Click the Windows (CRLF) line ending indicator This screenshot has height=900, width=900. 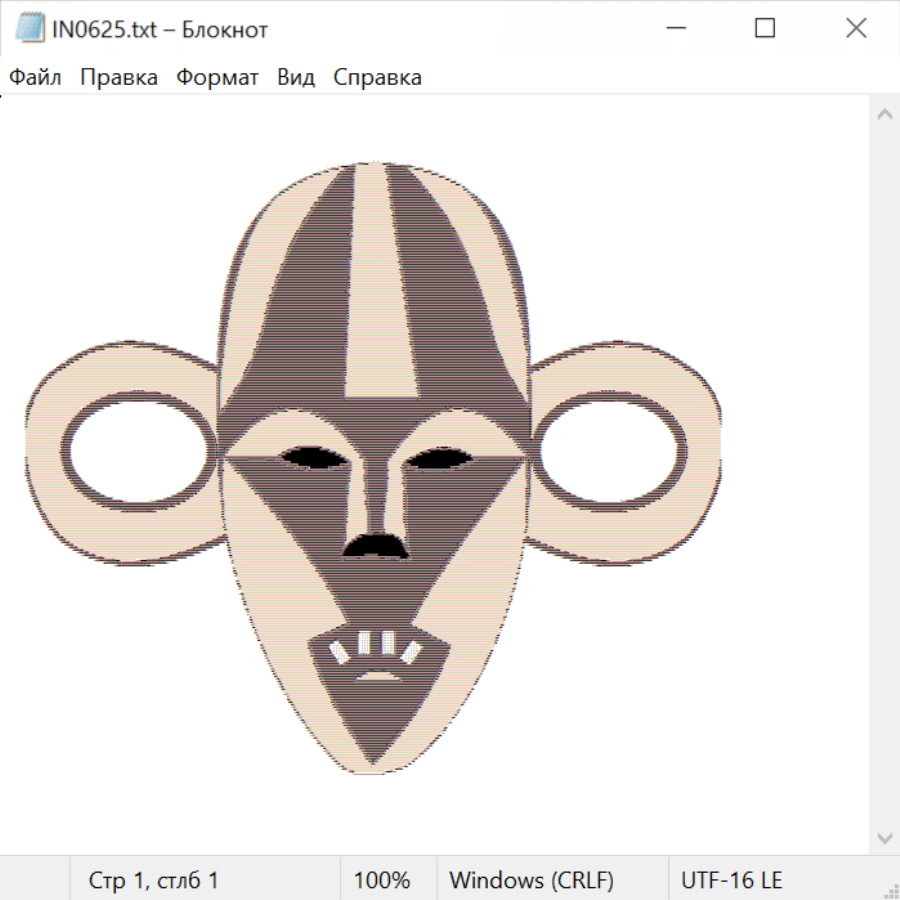[531, 880]
